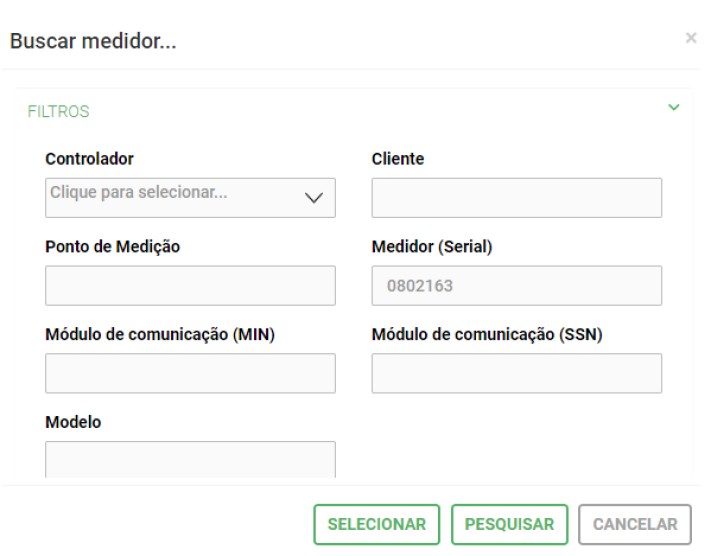Click the Controlador field label

point(89,159)
